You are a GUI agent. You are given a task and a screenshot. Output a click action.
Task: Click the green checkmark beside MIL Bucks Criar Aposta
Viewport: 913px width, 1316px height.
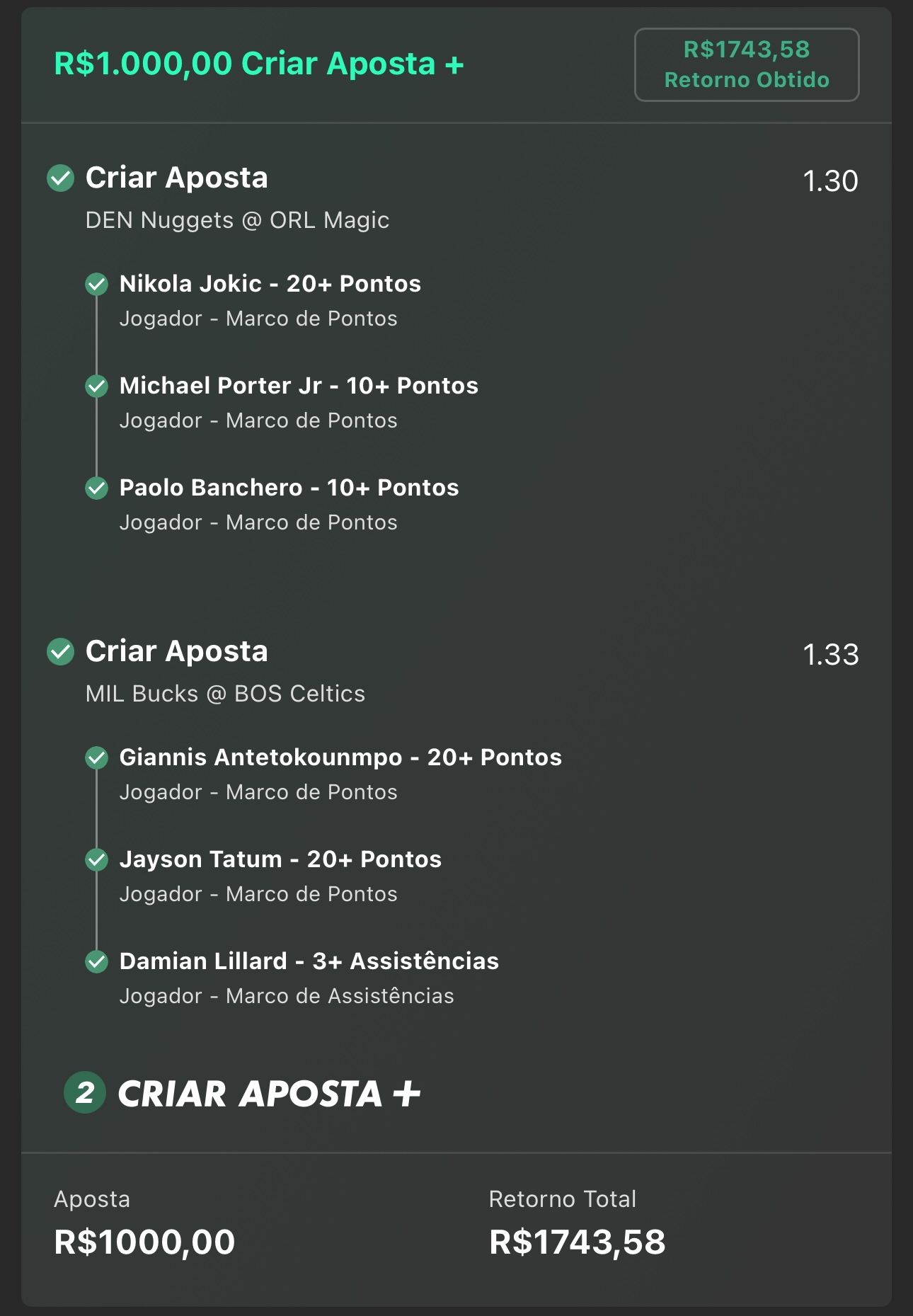[x=60, y=652]
